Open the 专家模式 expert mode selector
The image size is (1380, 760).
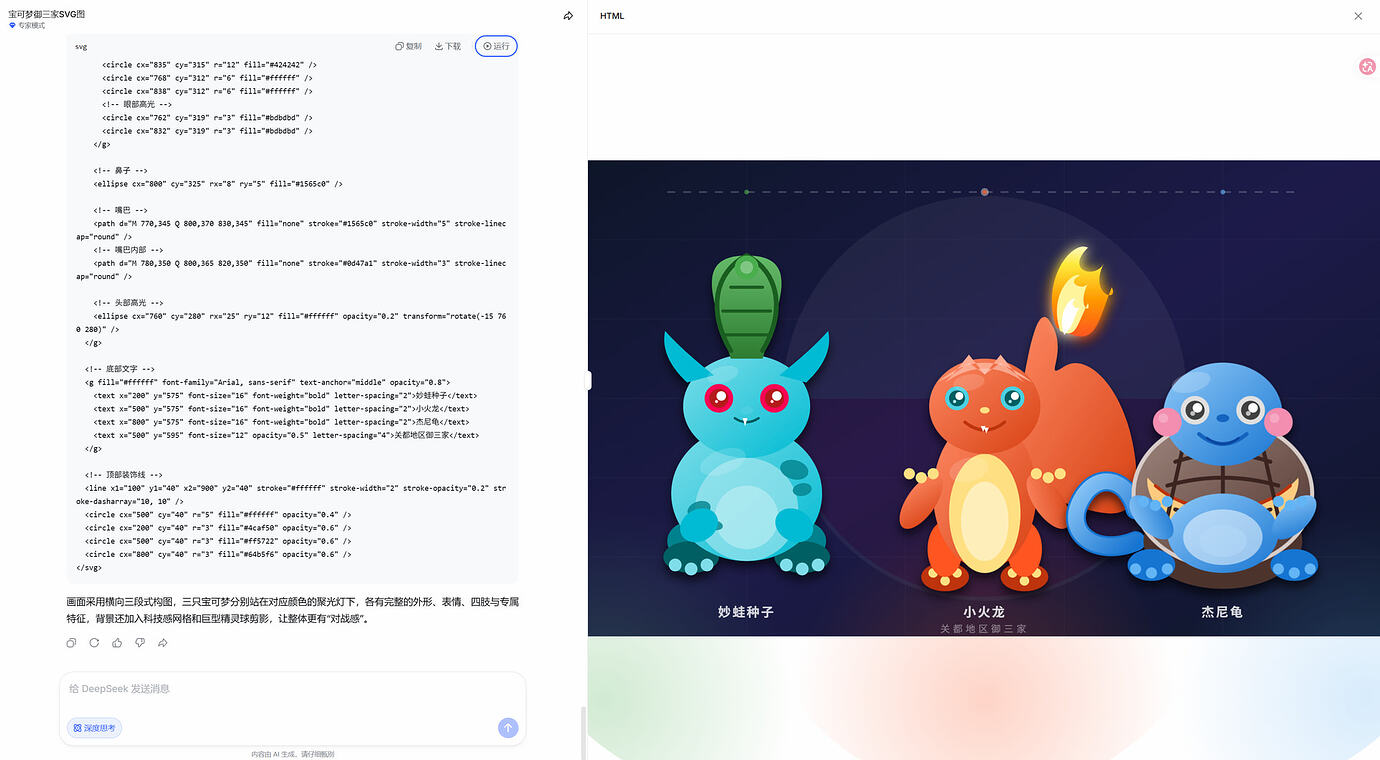pyautogui.click(x=27, y=26)
